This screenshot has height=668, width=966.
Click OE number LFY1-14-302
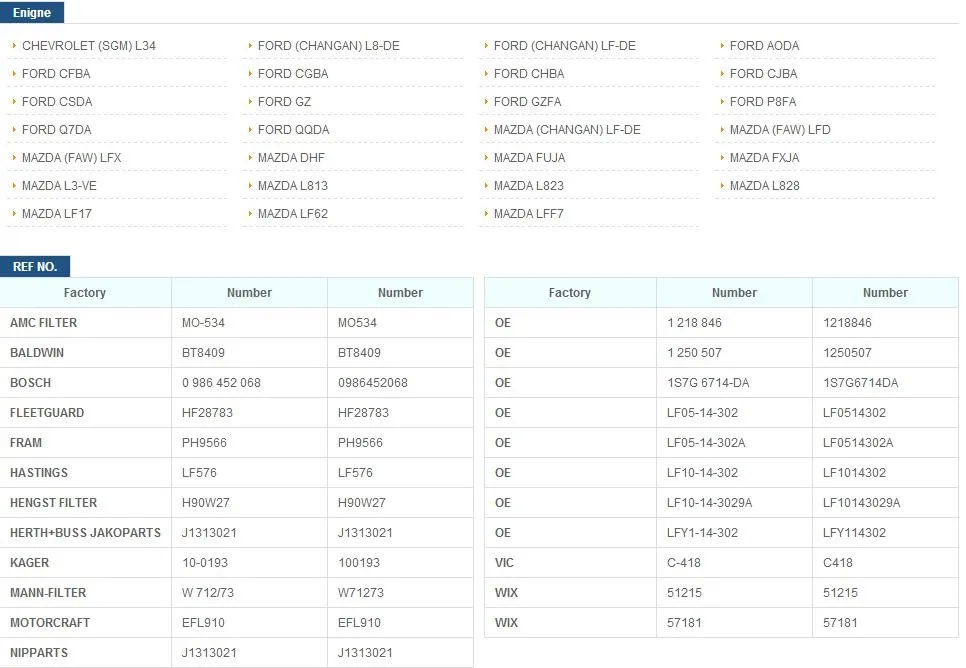(702, 533)
